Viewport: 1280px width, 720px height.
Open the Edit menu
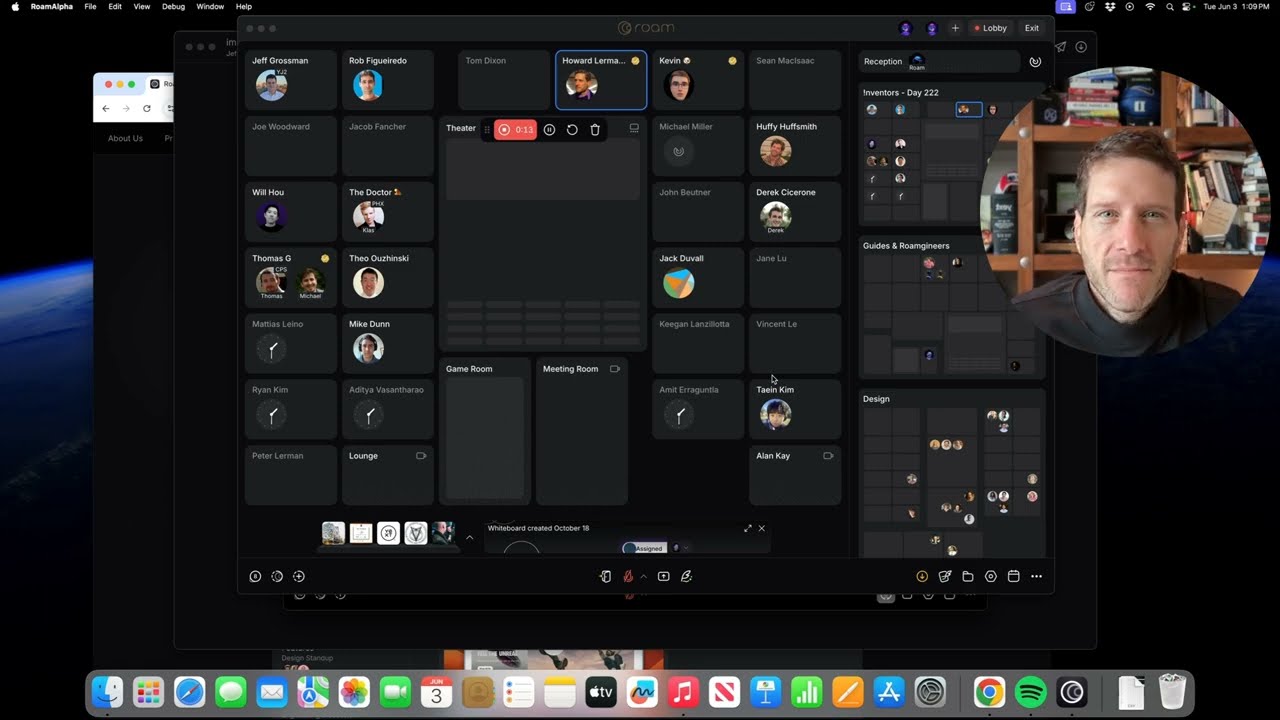[x=115, y=6]
